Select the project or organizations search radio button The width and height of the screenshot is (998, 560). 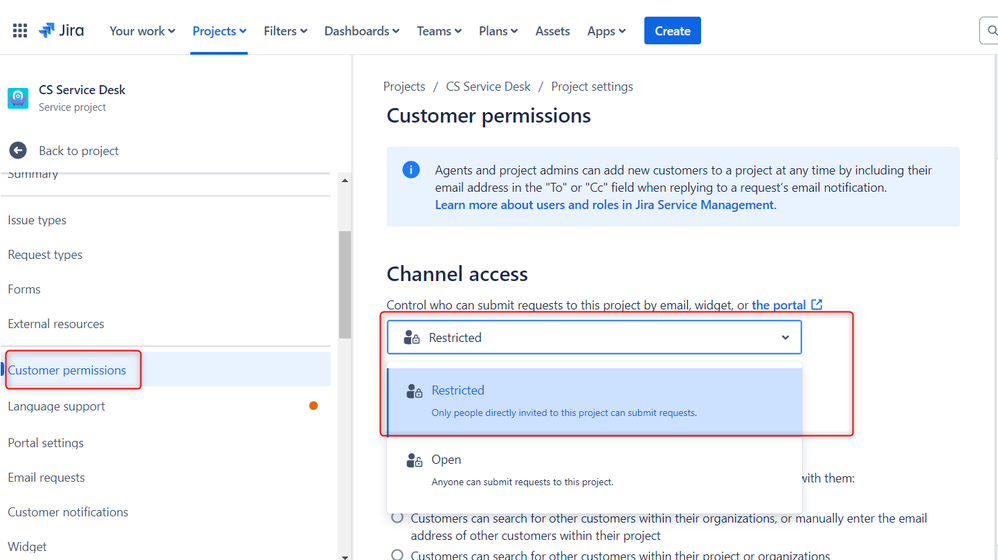[397, 554]
